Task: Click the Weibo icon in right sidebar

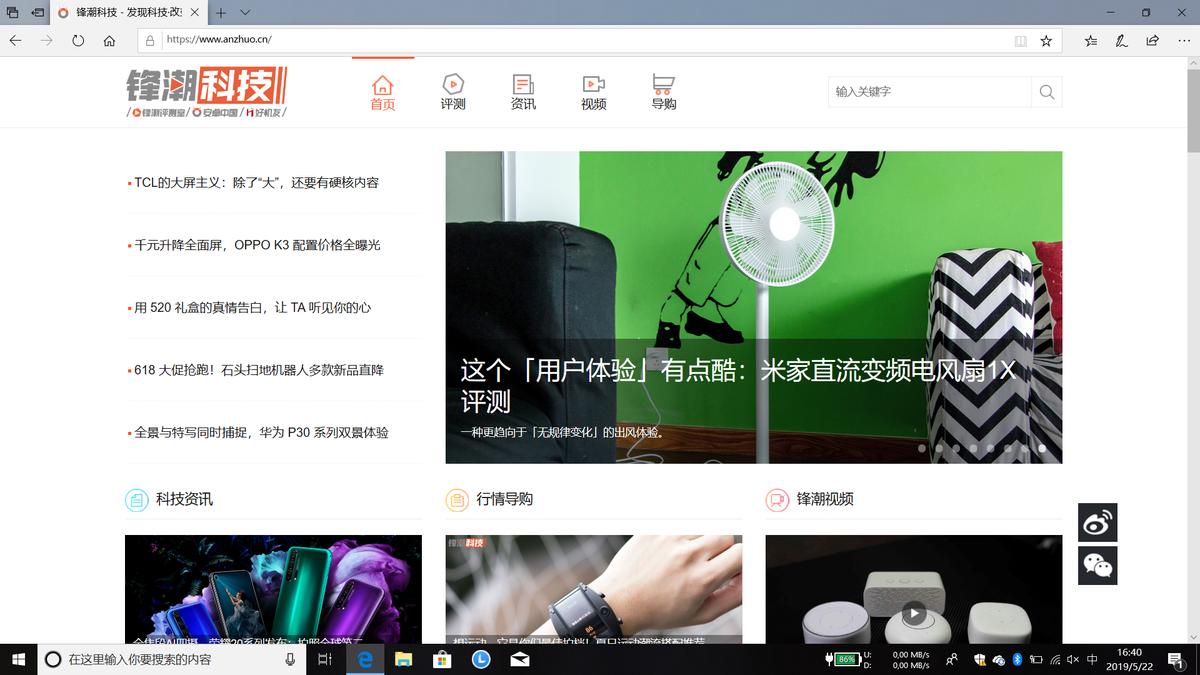Action: [x=1097, y=522]
